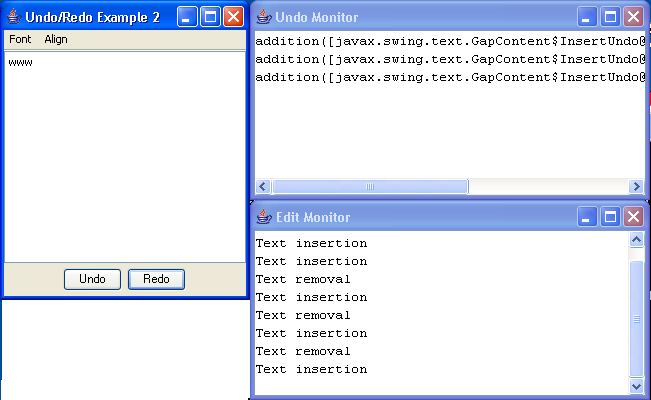Click the first 'Text removal' line in Edit Monitor
651x400 pixels.
tap(303, 279)
